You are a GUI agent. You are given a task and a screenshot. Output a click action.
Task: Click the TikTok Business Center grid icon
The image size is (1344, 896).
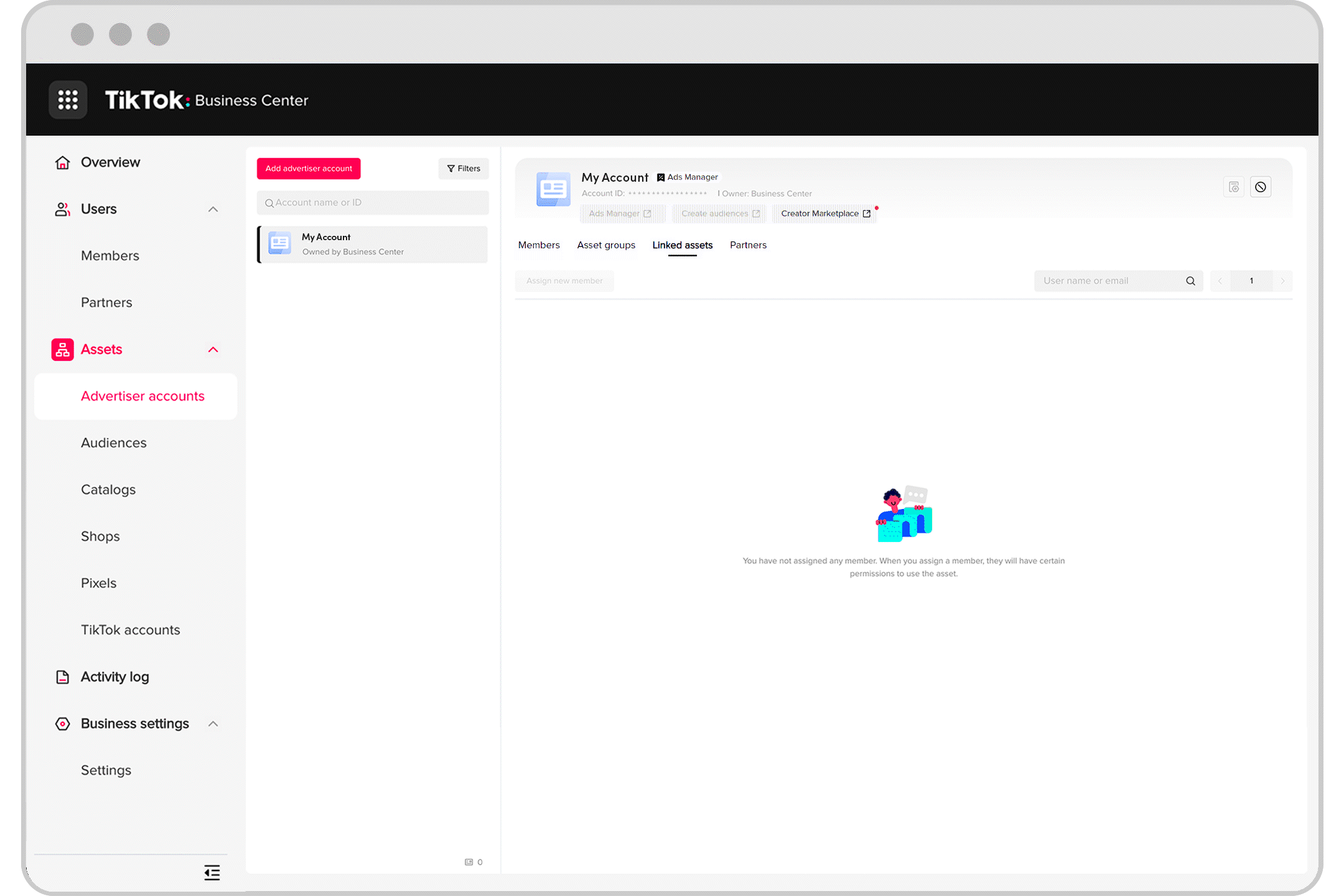67,99
